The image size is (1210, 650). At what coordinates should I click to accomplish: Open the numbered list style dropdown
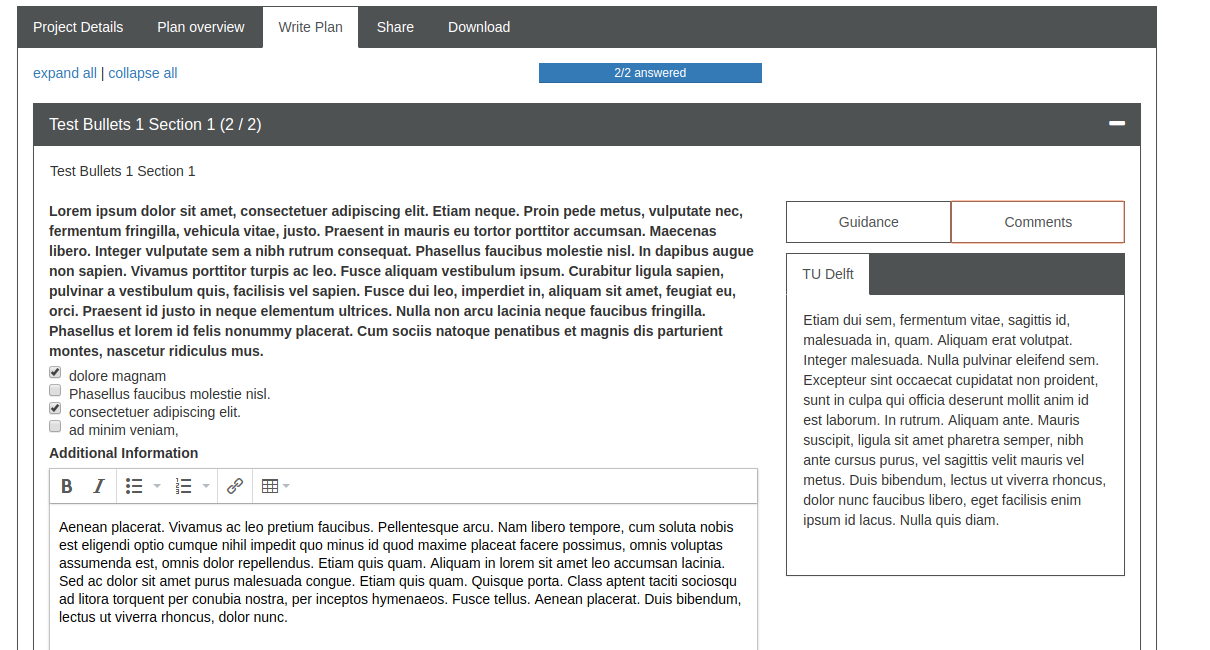208,486
